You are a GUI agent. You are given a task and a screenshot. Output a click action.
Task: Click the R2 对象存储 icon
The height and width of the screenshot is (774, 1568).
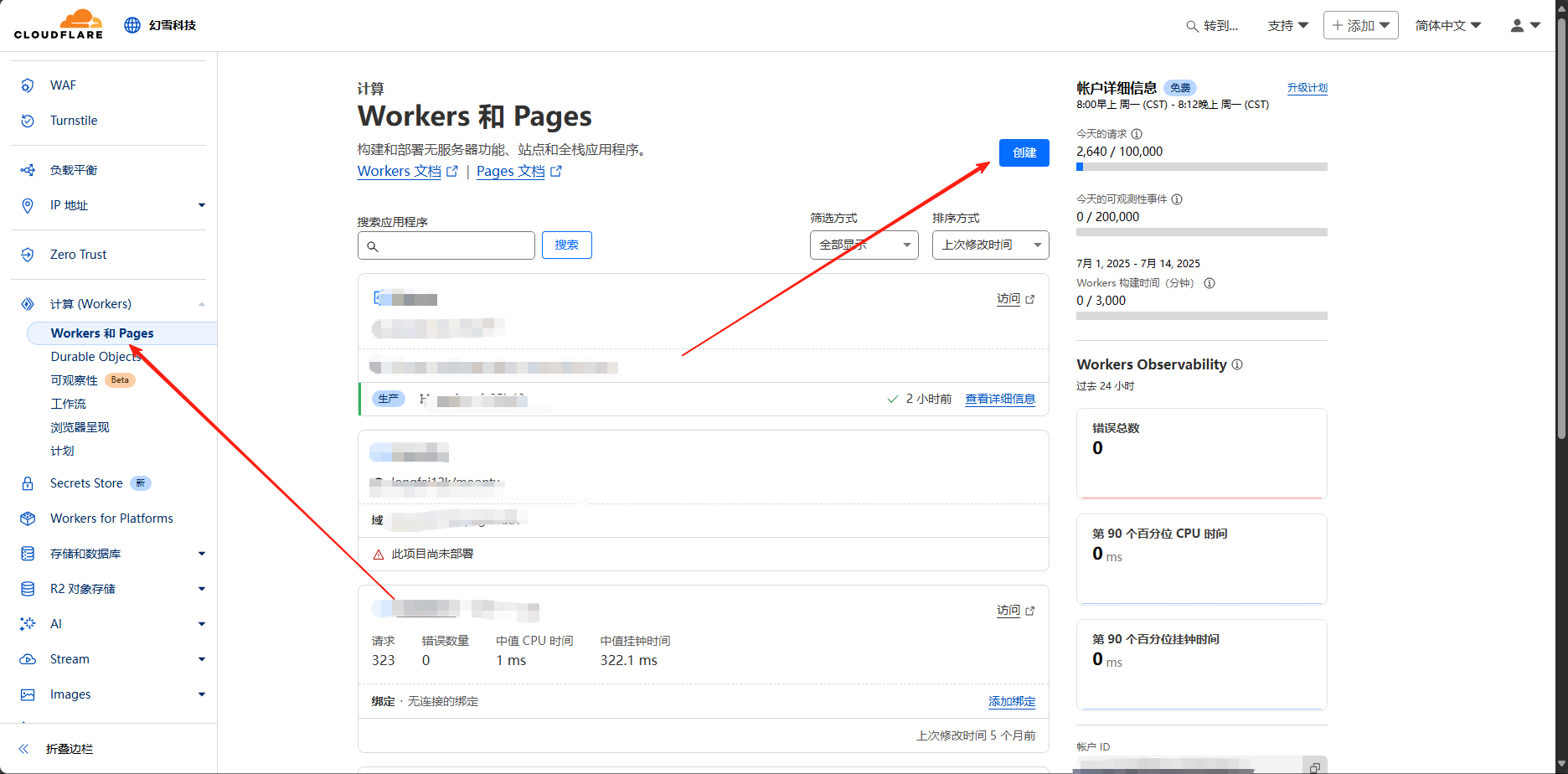coord(28,589)
